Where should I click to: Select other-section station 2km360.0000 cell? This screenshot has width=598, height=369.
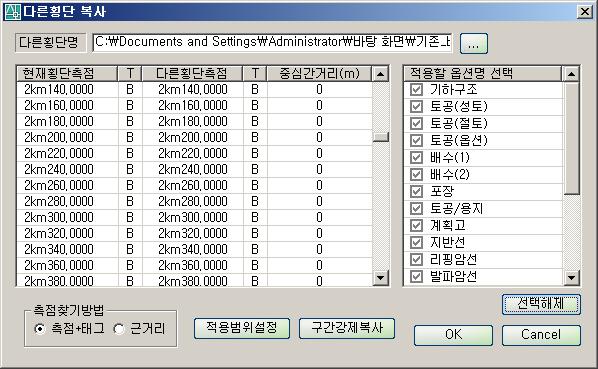(x=193, y=266)
